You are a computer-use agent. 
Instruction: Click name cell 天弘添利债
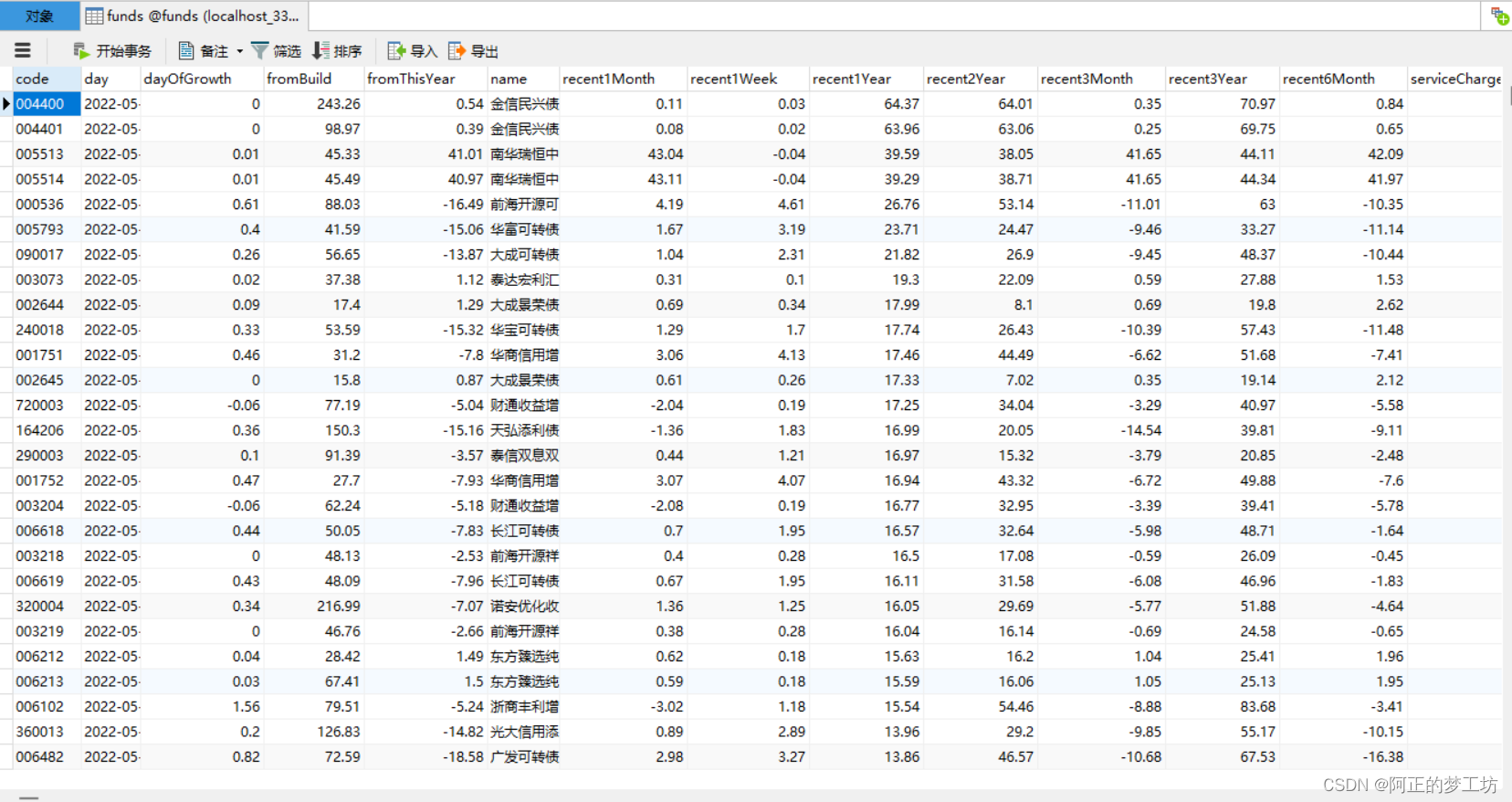524,430
